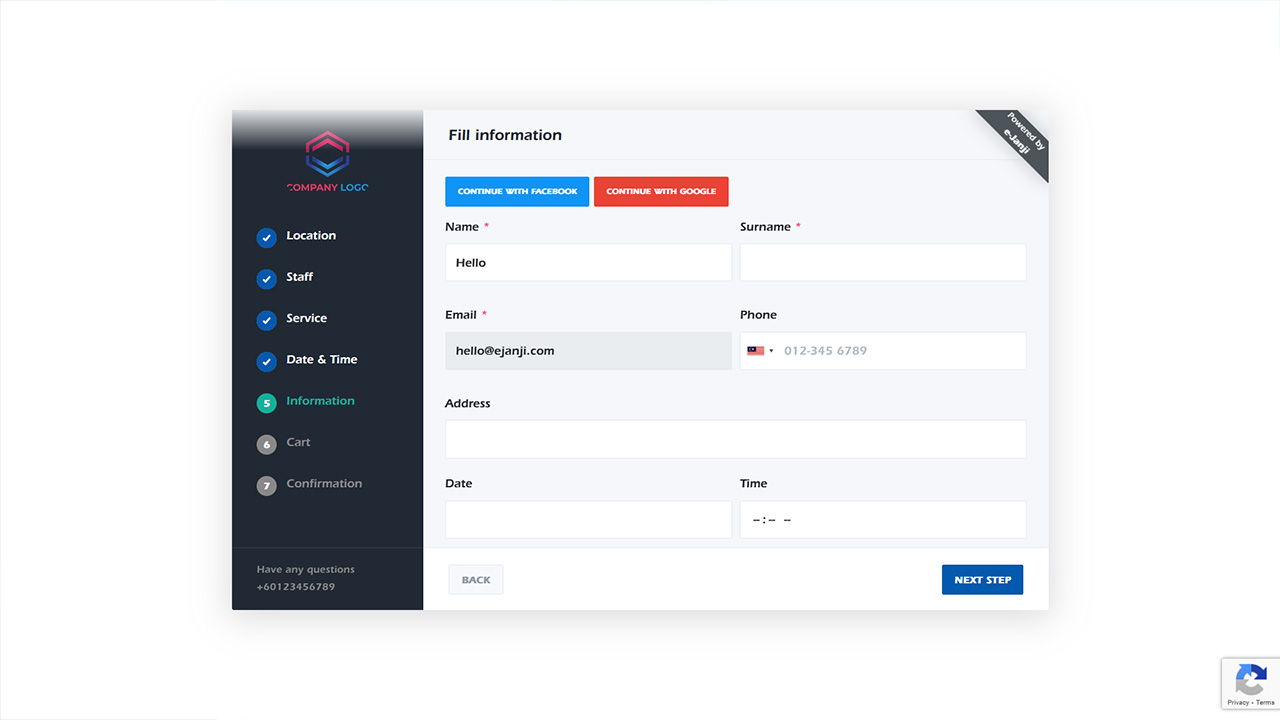
Task: Click the step 6 circle beside Cart
Action: (266, 444)
